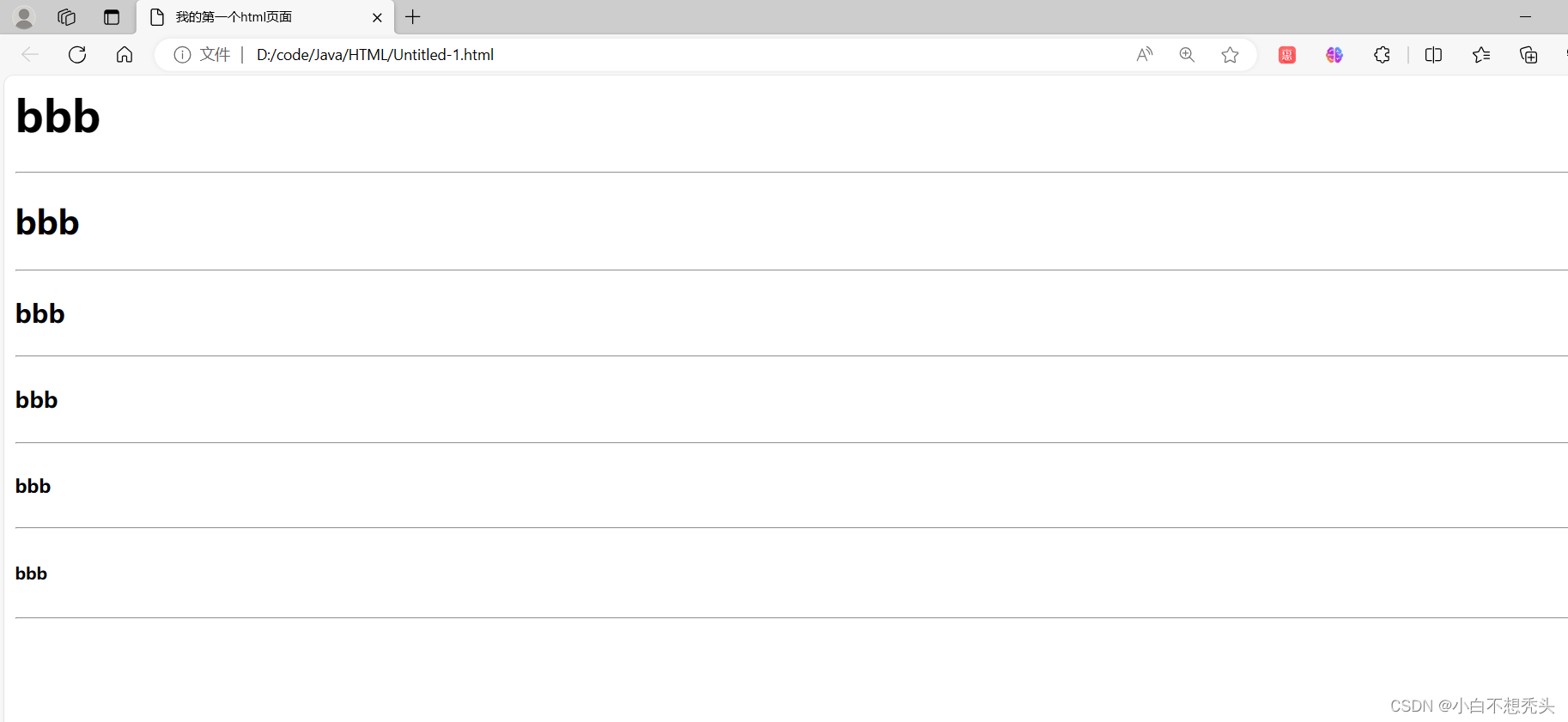Open the Collections panel
This screenshot has height=722, width=1568.
[1528, 55]
